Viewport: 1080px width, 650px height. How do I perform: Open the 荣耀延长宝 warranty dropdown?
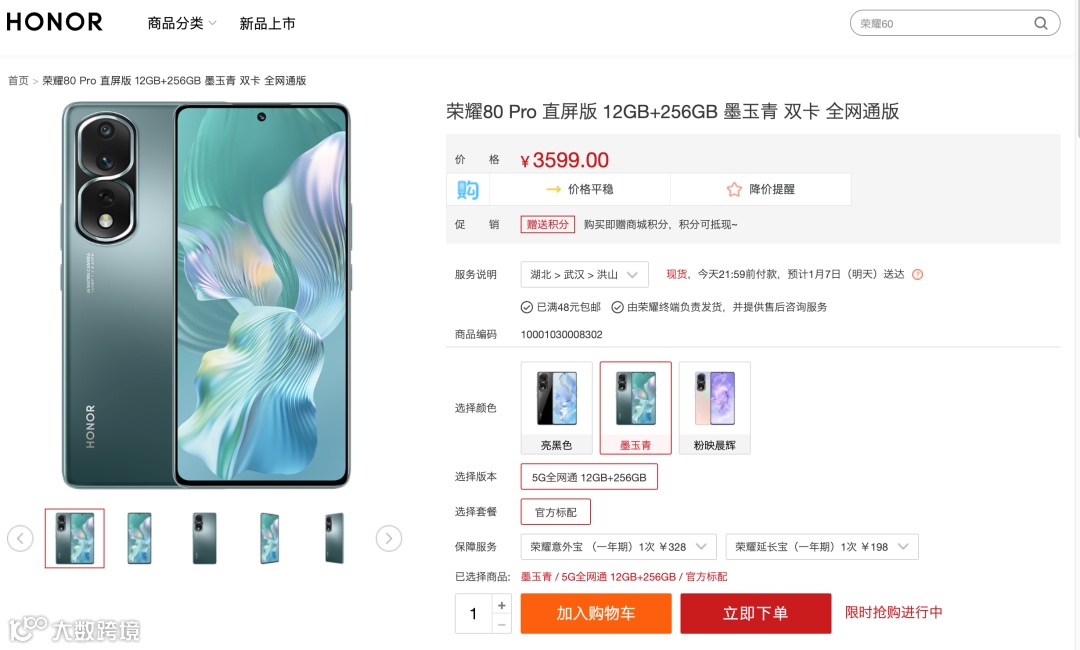[822, 547]
